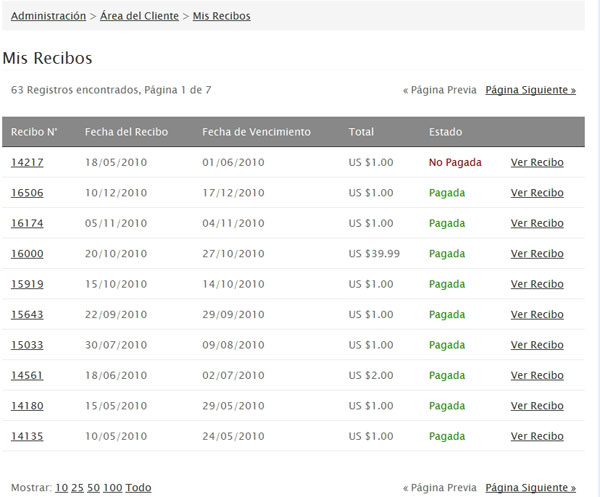Click the Fecha de Vencimiento column header

[256, 132]
